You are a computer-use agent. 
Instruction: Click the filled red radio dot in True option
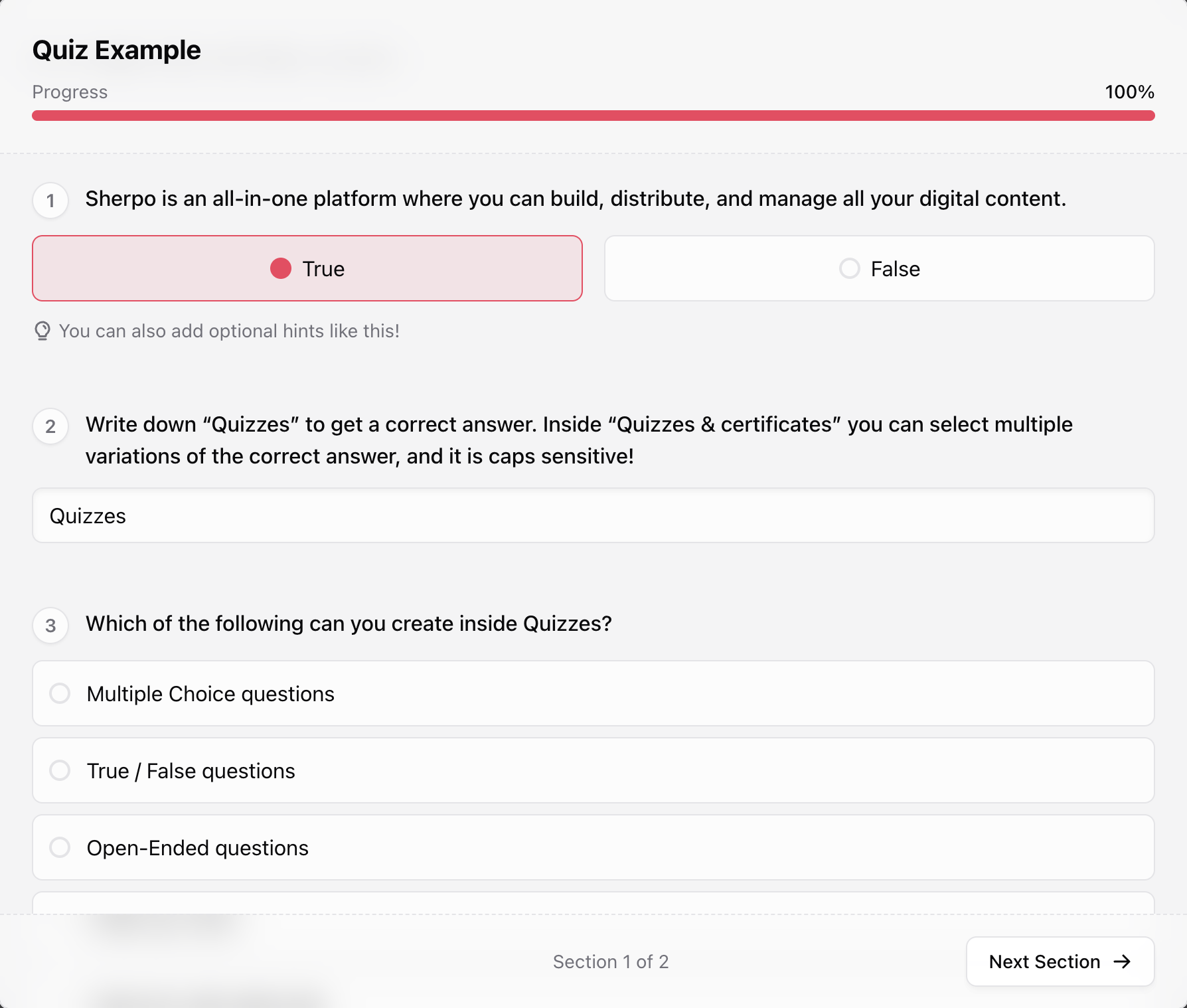pyautogui.click(x=280, y=268)
